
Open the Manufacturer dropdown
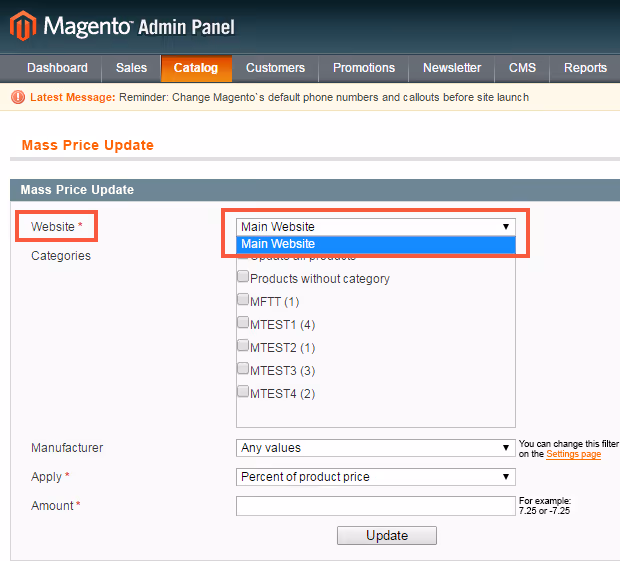pos(376,448)
